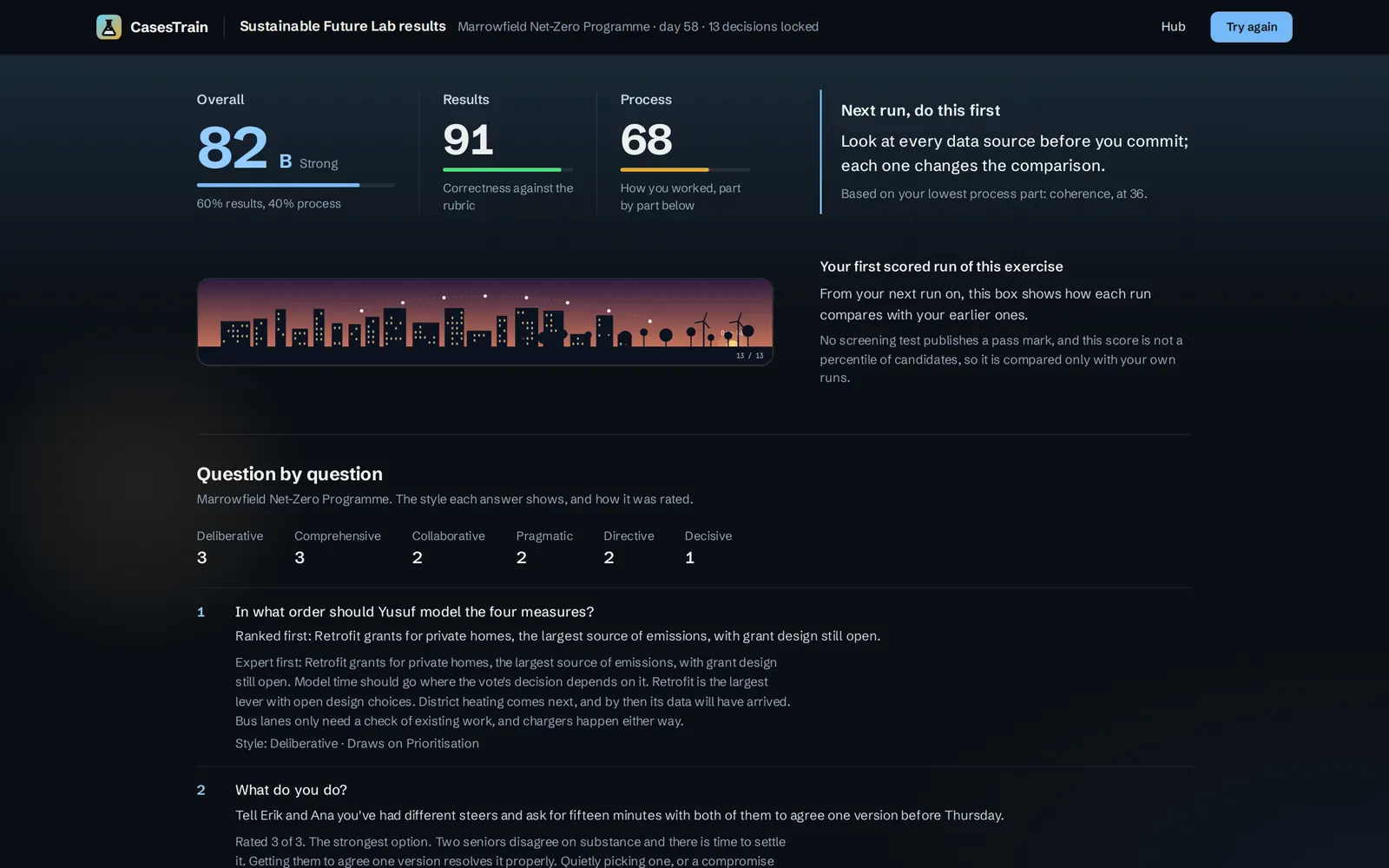Click 'Next run, do this first' heading

pyautogui.click(x=920, y=110)
